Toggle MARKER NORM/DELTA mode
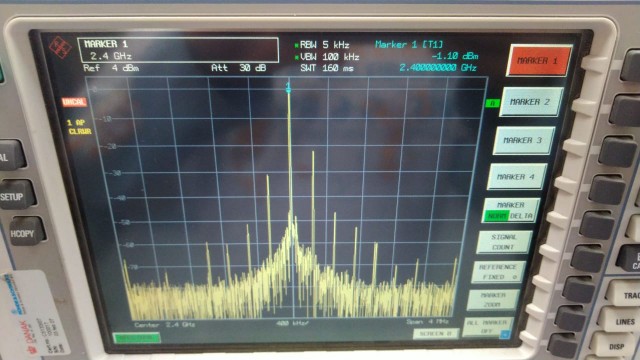 click(x=510, y=210)
